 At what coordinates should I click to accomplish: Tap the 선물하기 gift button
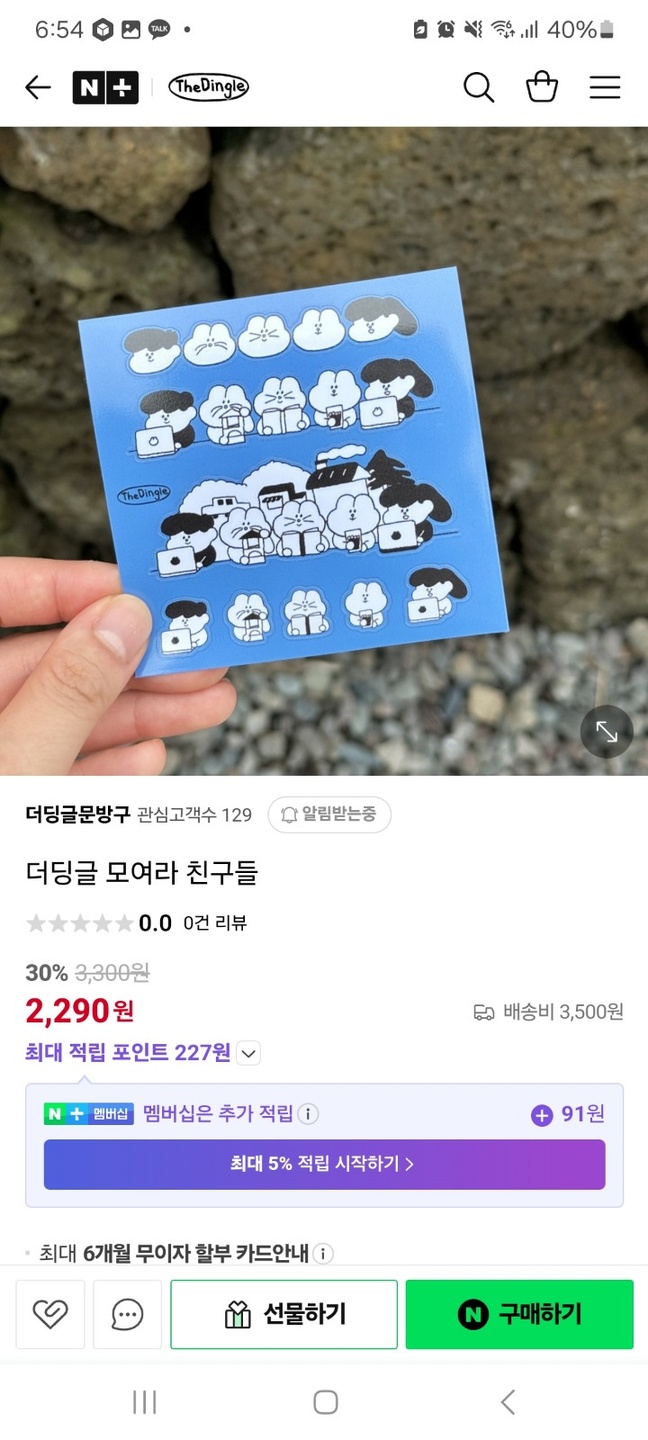tap(284, 1314)
